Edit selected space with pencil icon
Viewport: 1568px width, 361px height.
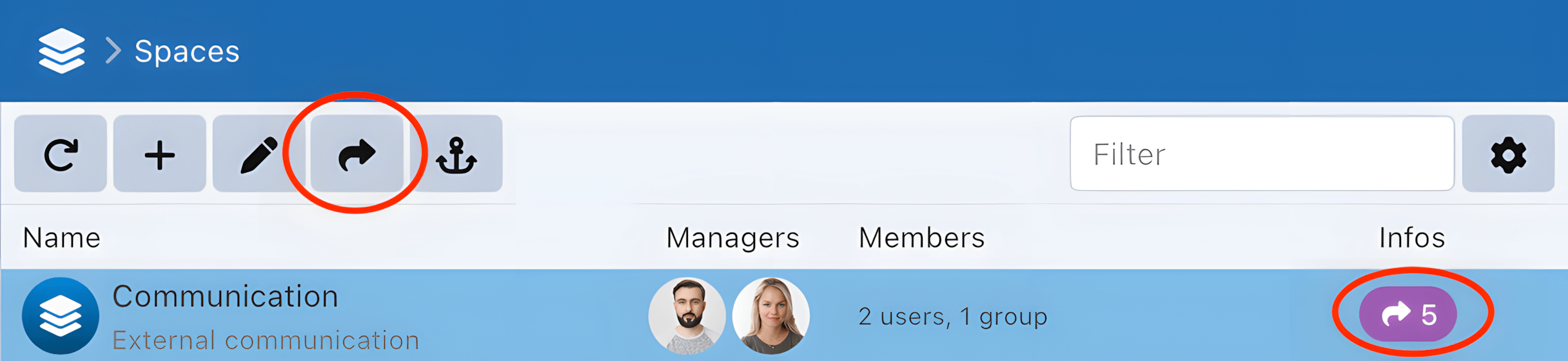pyautogui.click(x=259, y=153)
